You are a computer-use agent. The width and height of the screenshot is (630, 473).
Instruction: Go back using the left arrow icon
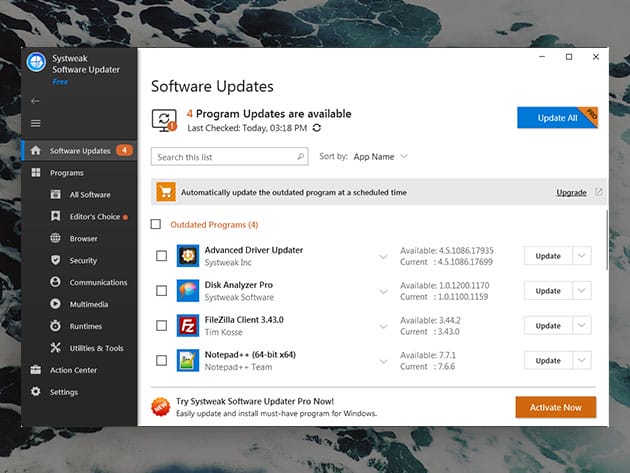[x=35, y=101]
